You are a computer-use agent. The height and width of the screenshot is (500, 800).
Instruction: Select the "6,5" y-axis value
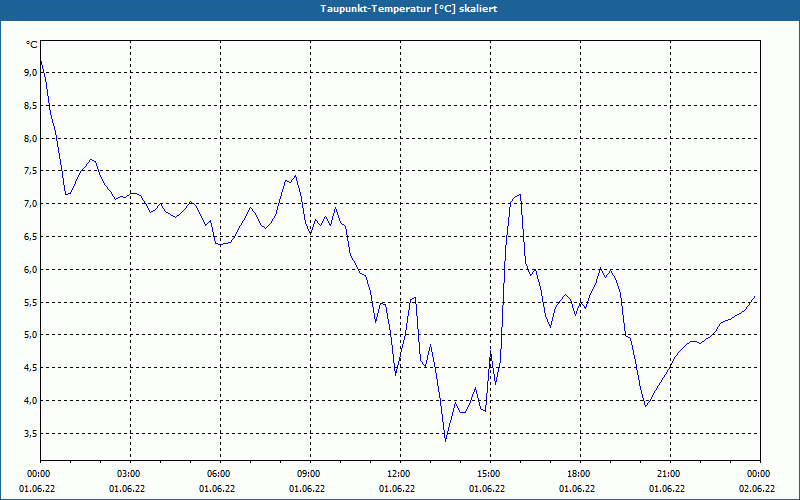[x=31, y=237]
